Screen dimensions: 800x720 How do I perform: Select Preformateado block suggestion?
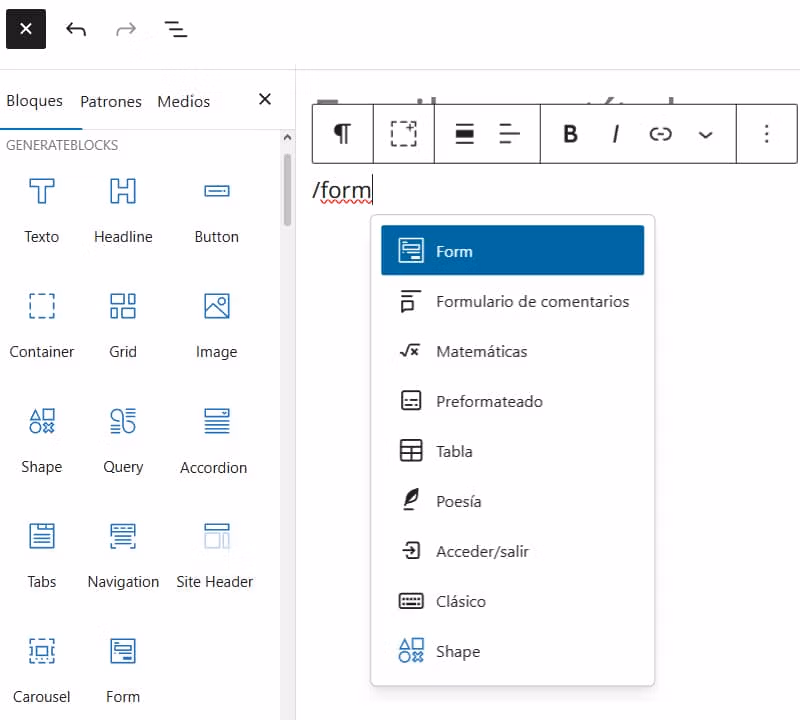click(x=512, y=401)
